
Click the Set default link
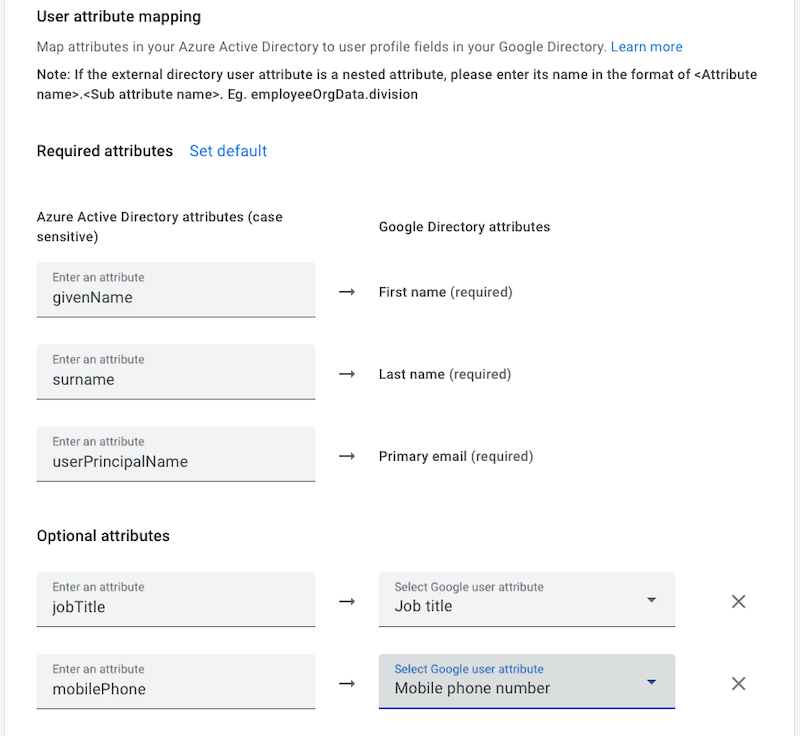(x=228, y=151)
